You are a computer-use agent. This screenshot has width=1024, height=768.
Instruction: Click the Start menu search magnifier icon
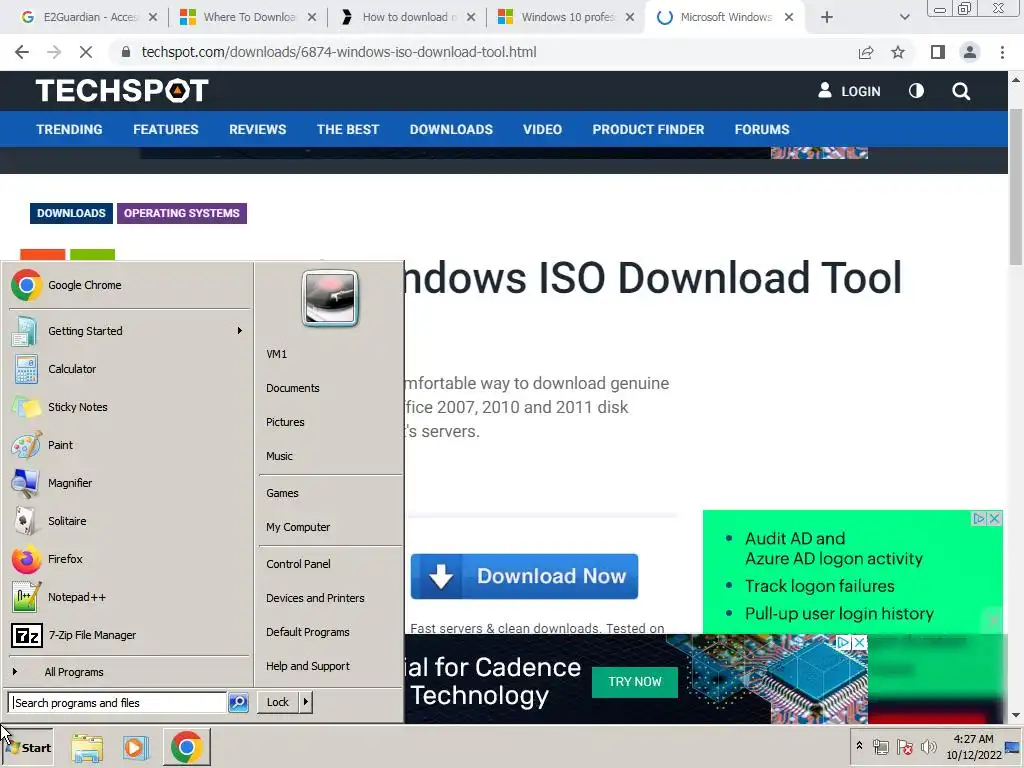pos(238,703)
